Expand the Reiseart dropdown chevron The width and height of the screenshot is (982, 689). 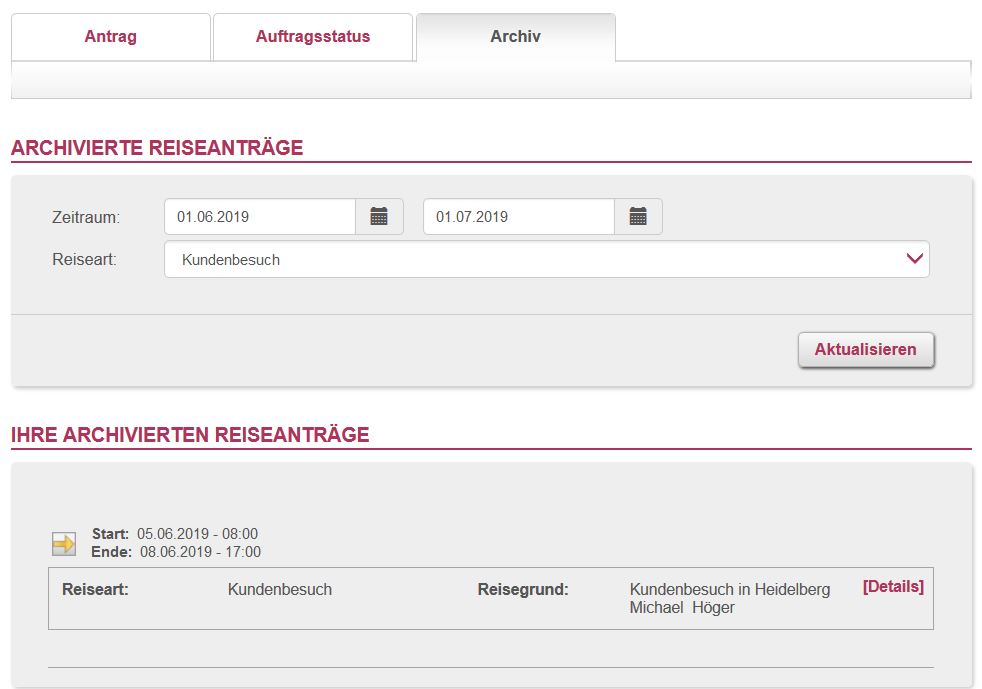(914, 259)
